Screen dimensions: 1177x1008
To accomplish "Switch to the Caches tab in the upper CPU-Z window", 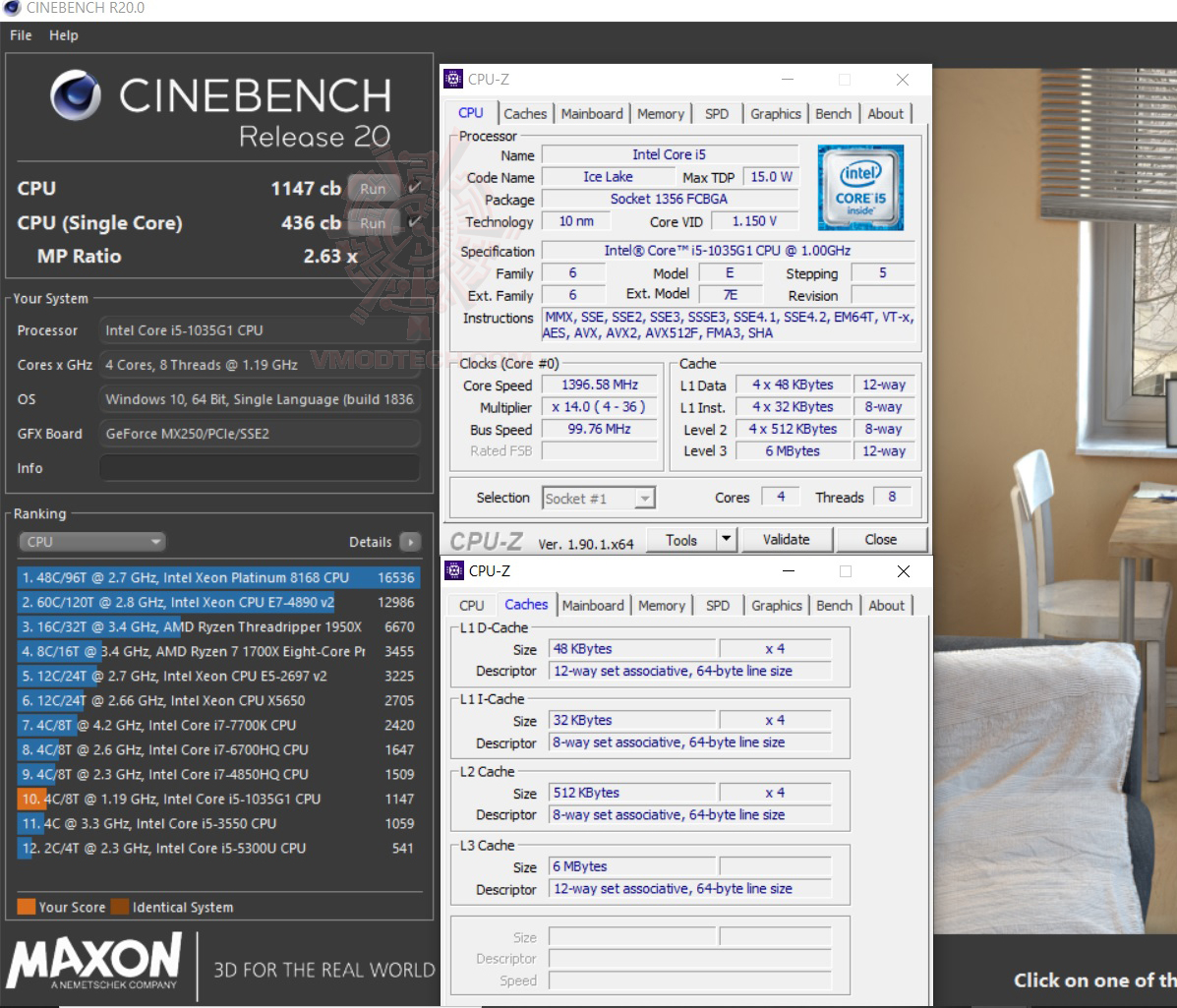I will tap(525, 114).
